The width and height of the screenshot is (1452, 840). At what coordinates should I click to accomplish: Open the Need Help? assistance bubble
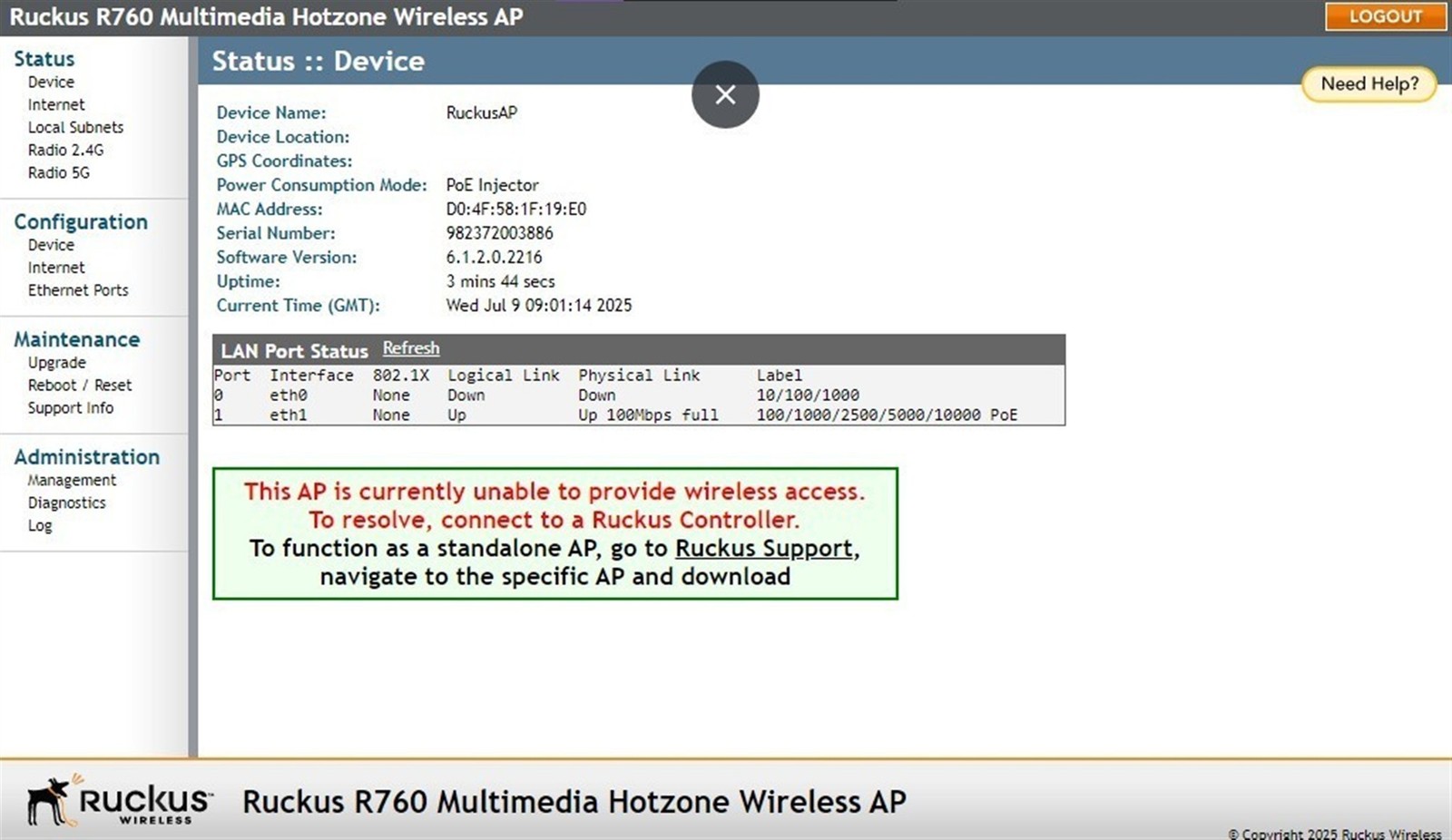(1369, 83)
